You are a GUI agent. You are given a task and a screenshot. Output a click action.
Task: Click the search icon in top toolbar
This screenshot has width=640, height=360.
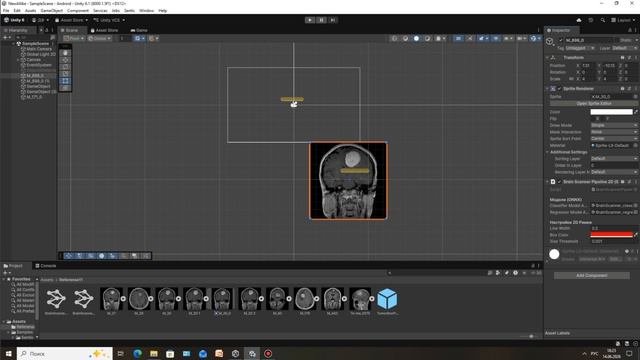[x=602, y=20]
